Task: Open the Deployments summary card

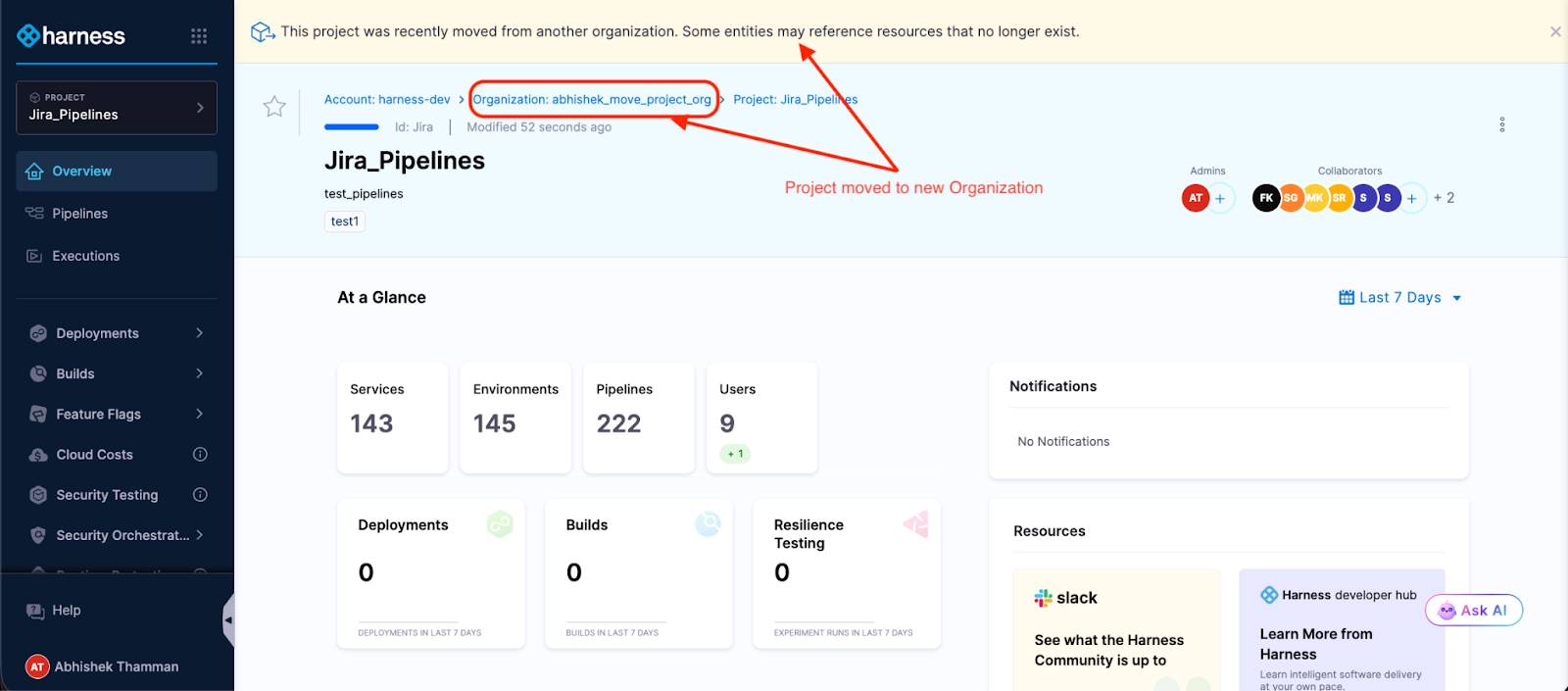Action: point(431,574)
